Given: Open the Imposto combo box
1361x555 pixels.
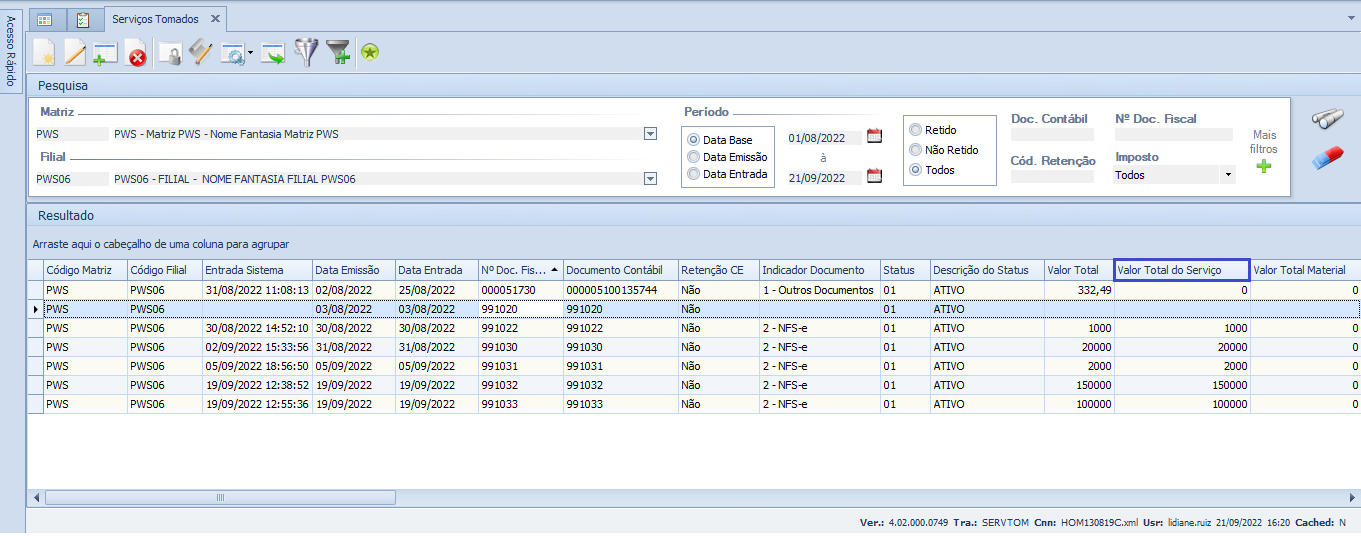Looking at the screenshot, I should (1228, 175).
